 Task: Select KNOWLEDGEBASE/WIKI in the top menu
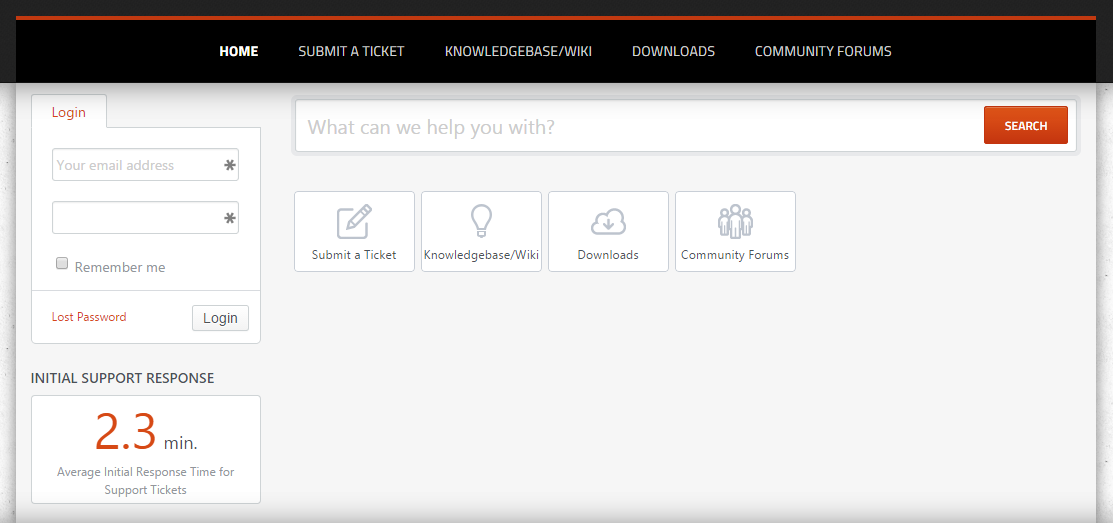(x=518, y=51)
